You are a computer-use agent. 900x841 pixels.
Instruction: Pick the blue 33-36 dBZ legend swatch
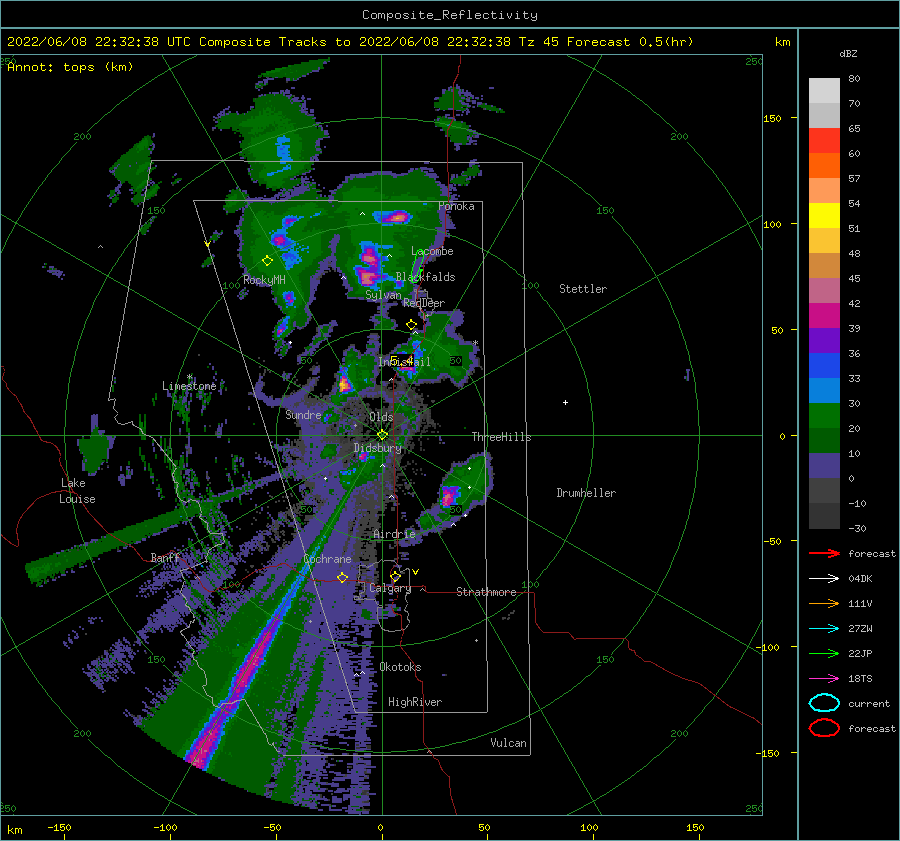pyautogui.click(x=824, y=366)
